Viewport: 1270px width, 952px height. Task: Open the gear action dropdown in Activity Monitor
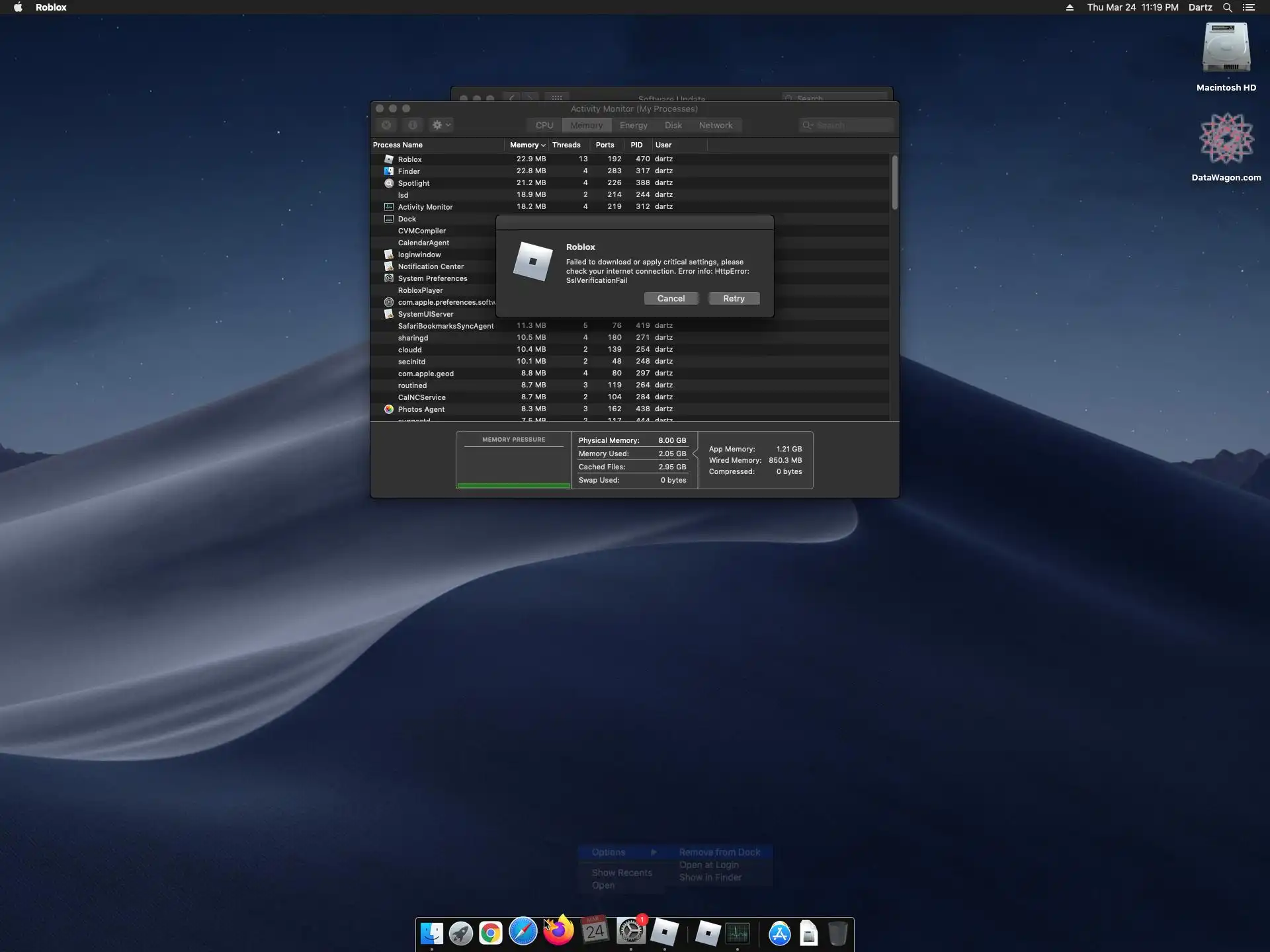pyautogui.click(x=441, y=125)
